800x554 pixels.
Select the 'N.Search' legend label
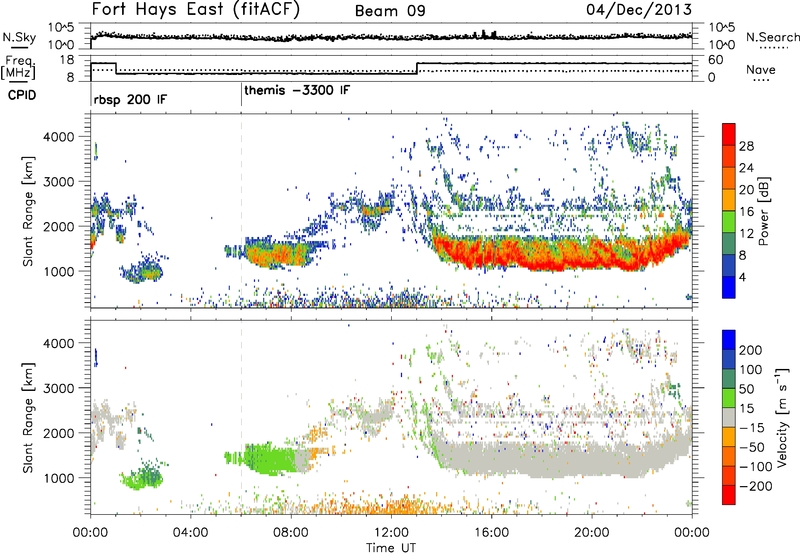tap(772, 37)
